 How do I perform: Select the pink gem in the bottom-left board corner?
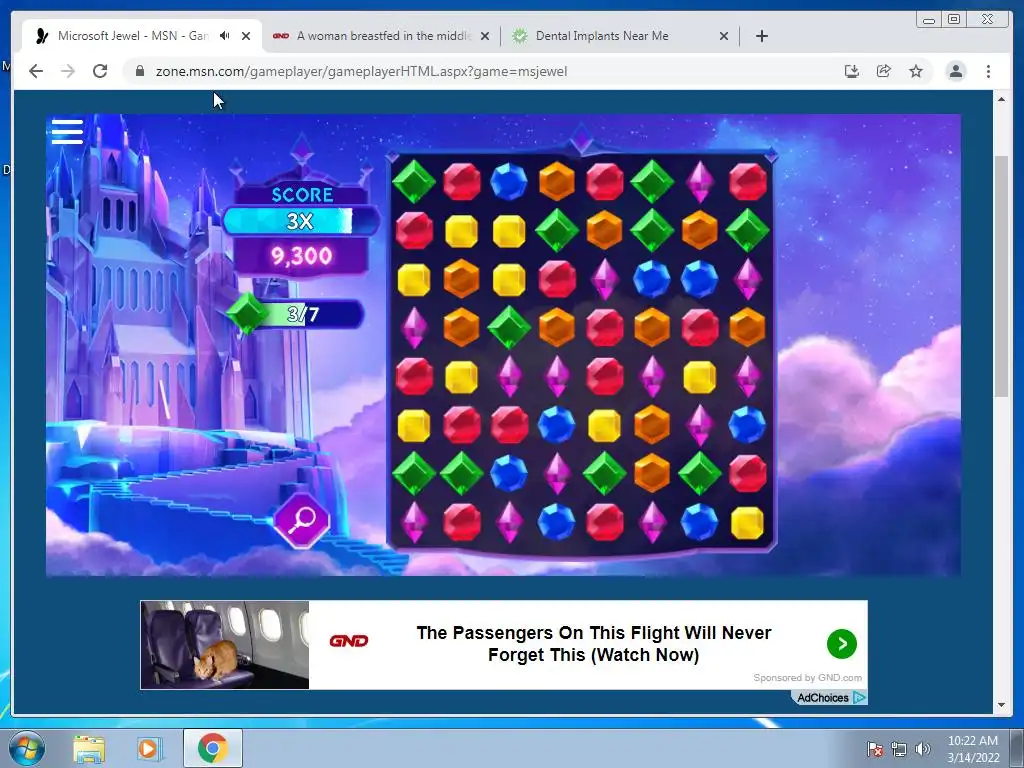(413, 522)
